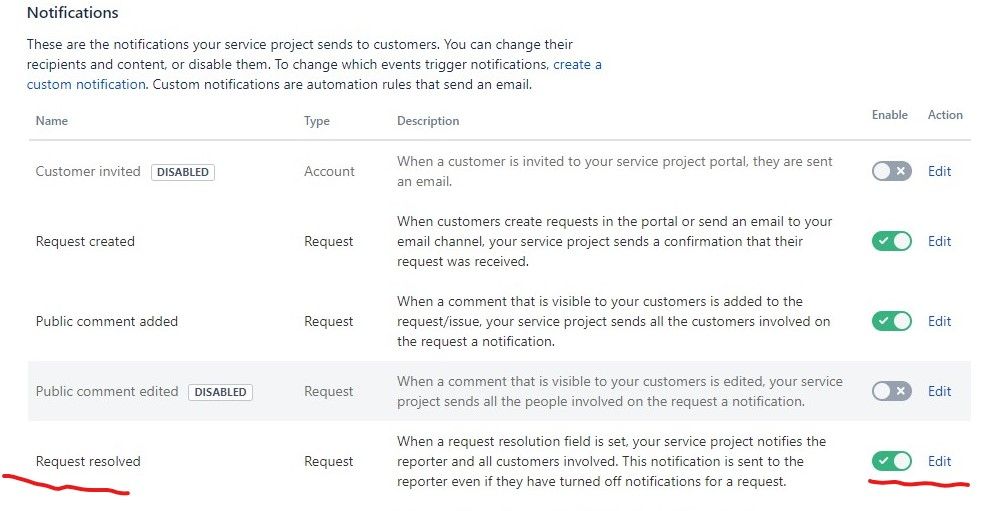Open Edit for Public comment edited
Viewport: 985px width, 511px height.
pyautogui.click(x=939, y=391)
